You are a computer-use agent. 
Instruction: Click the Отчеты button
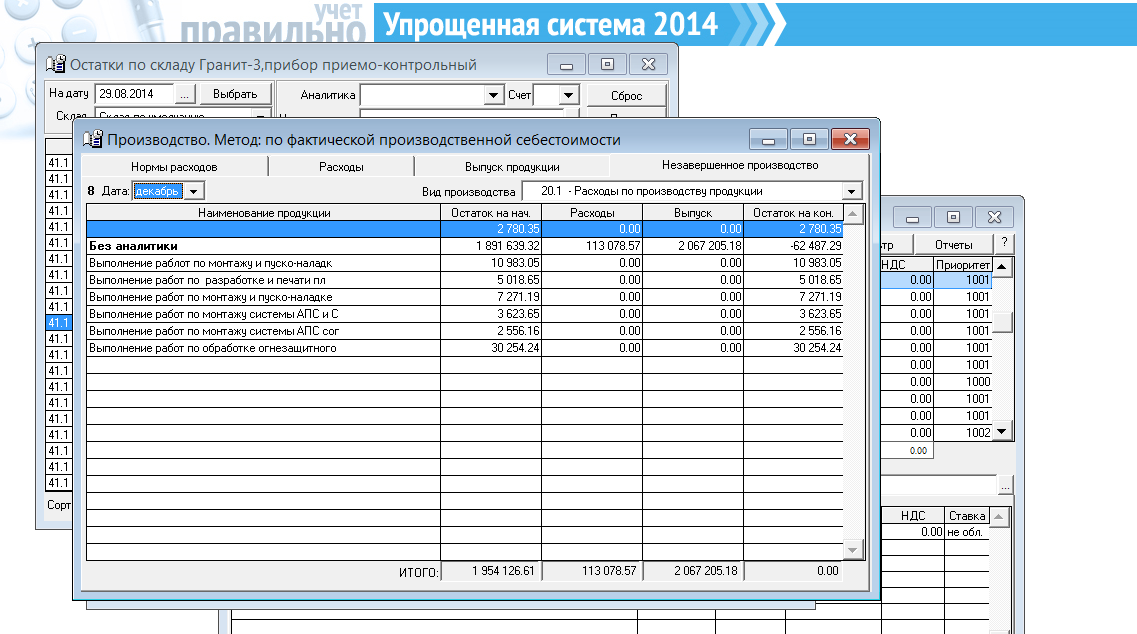(x=953, y=245)
